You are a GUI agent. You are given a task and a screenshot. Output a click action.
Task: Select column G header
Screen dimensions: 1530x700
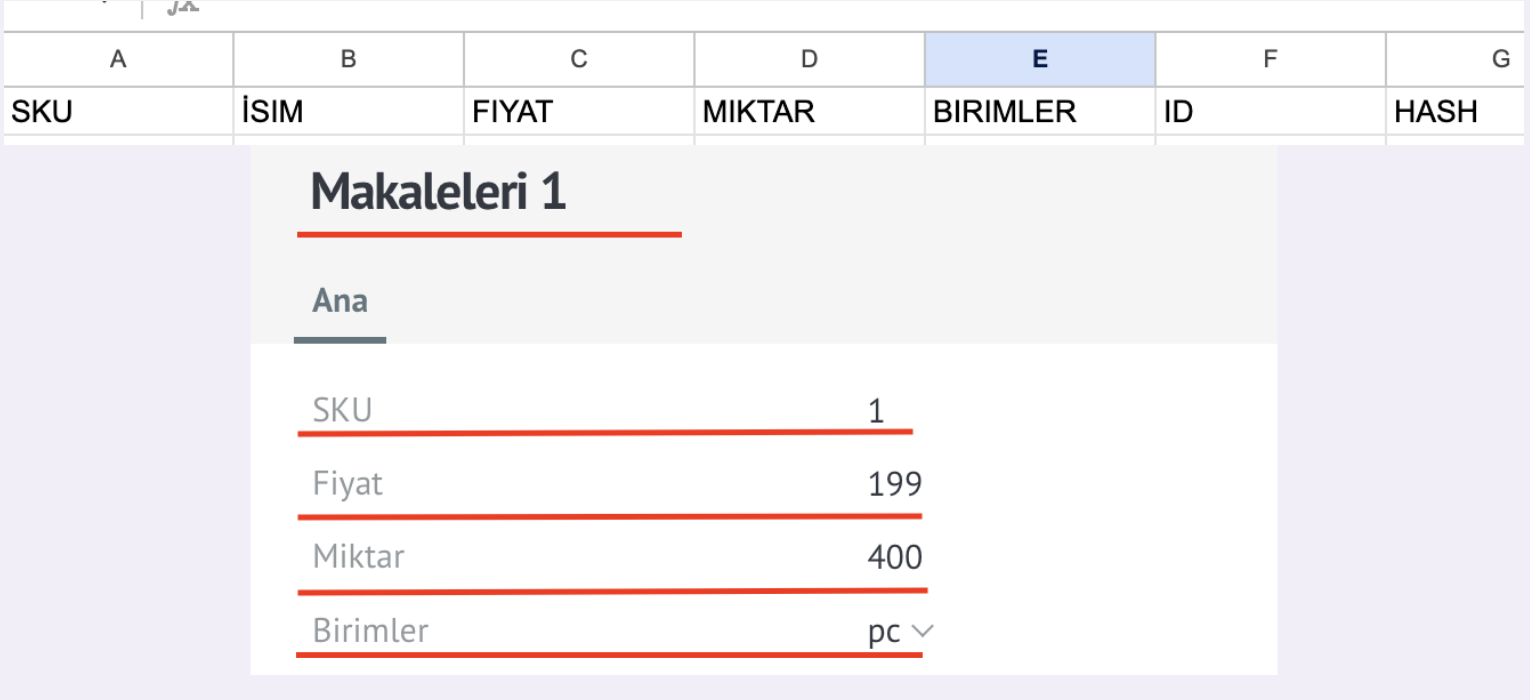(x=1458, y=59)
